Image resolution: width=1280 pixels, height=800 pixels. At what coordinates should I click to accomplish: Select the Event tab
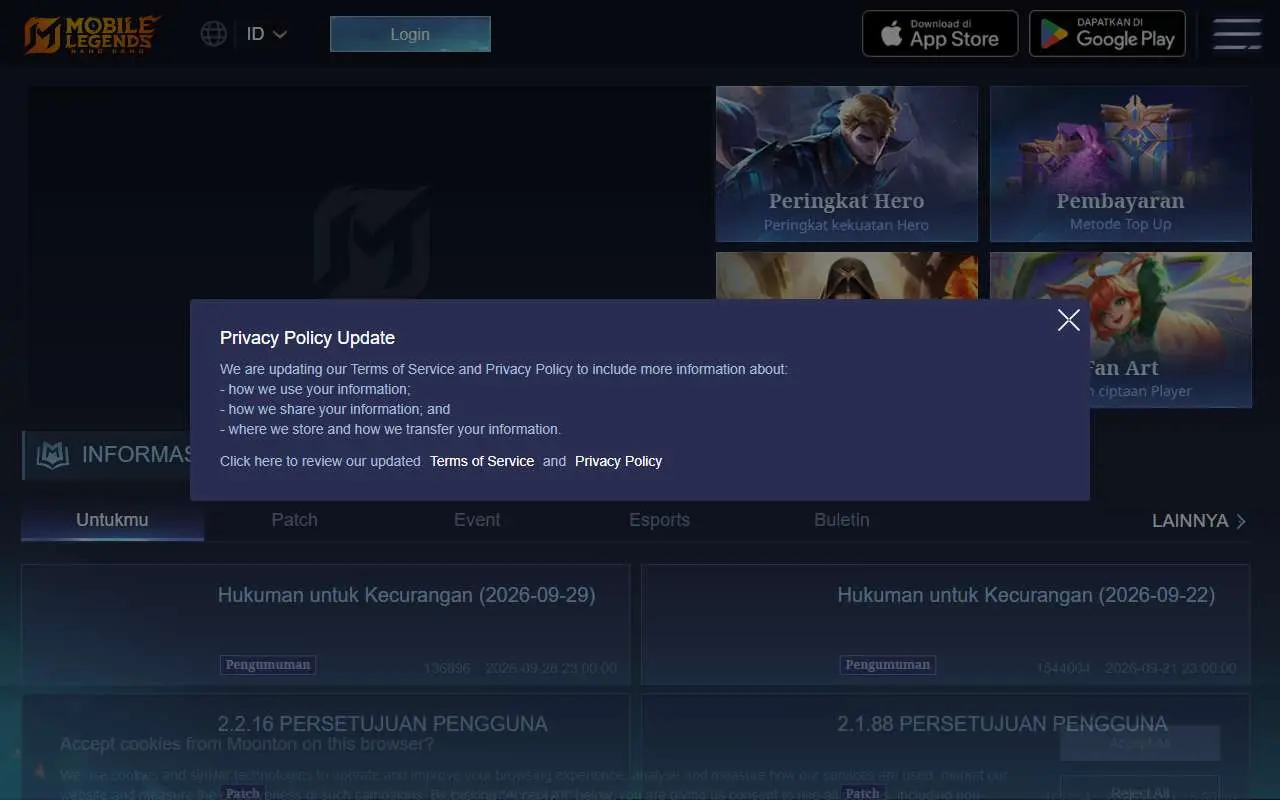[x=477, y=520]
